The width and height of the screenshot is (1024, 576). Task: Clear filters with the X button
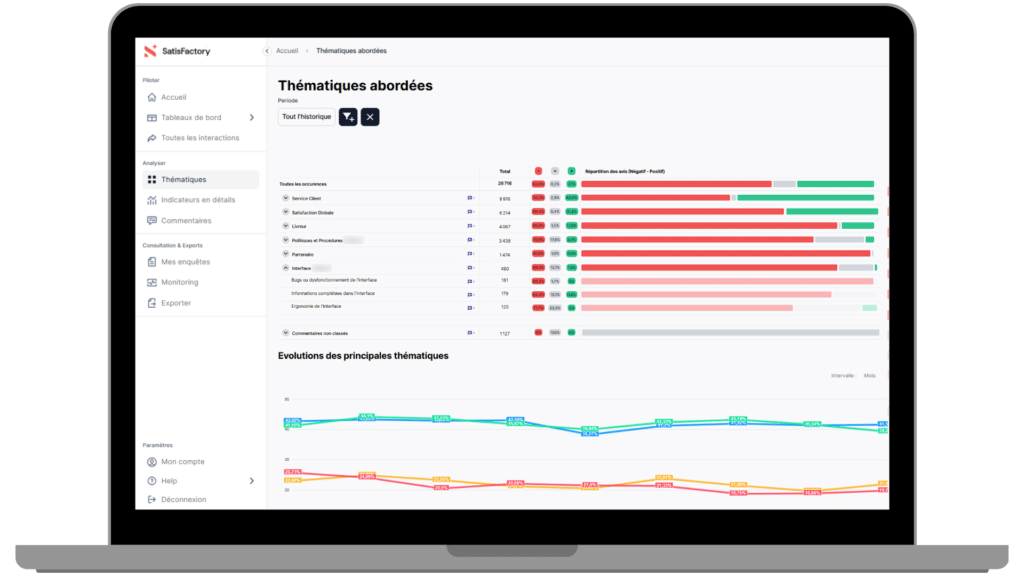point(369,117)
